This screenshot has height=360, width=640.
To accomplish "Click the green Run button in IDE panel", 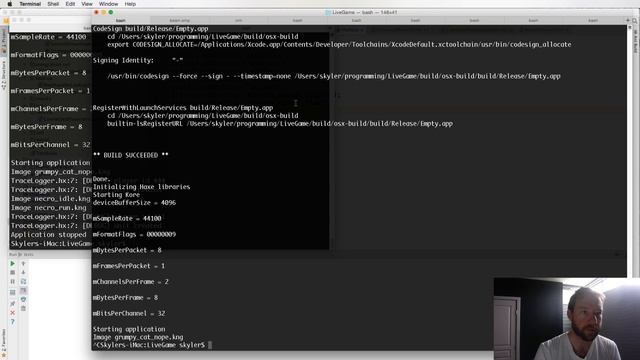I will point(13,264).
